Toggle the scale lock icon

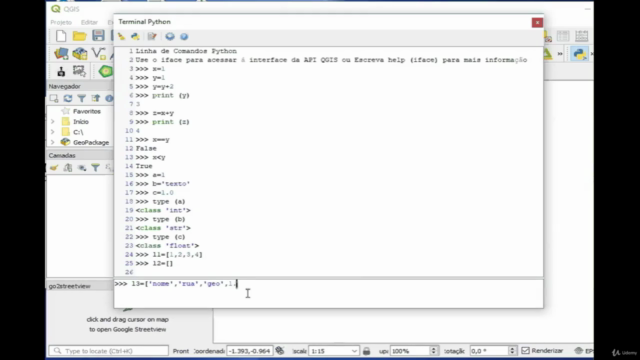pos(367,351)
